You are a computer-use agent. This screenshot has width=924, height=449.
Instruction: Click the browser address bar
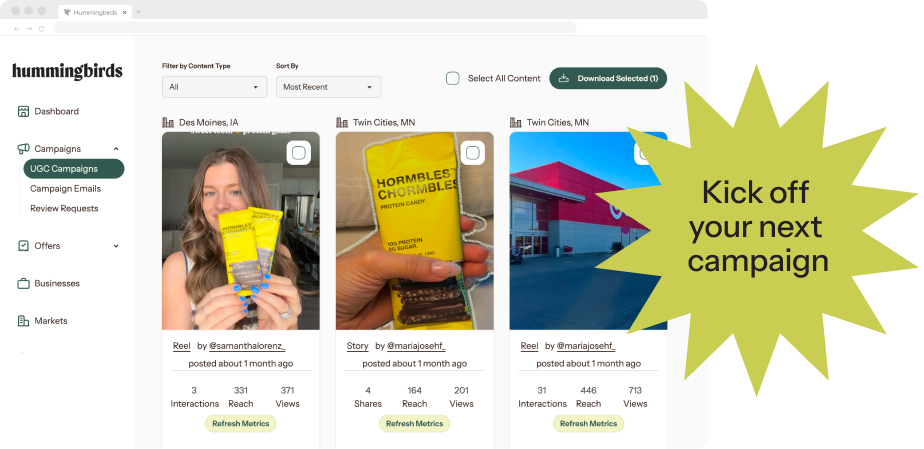315,28
